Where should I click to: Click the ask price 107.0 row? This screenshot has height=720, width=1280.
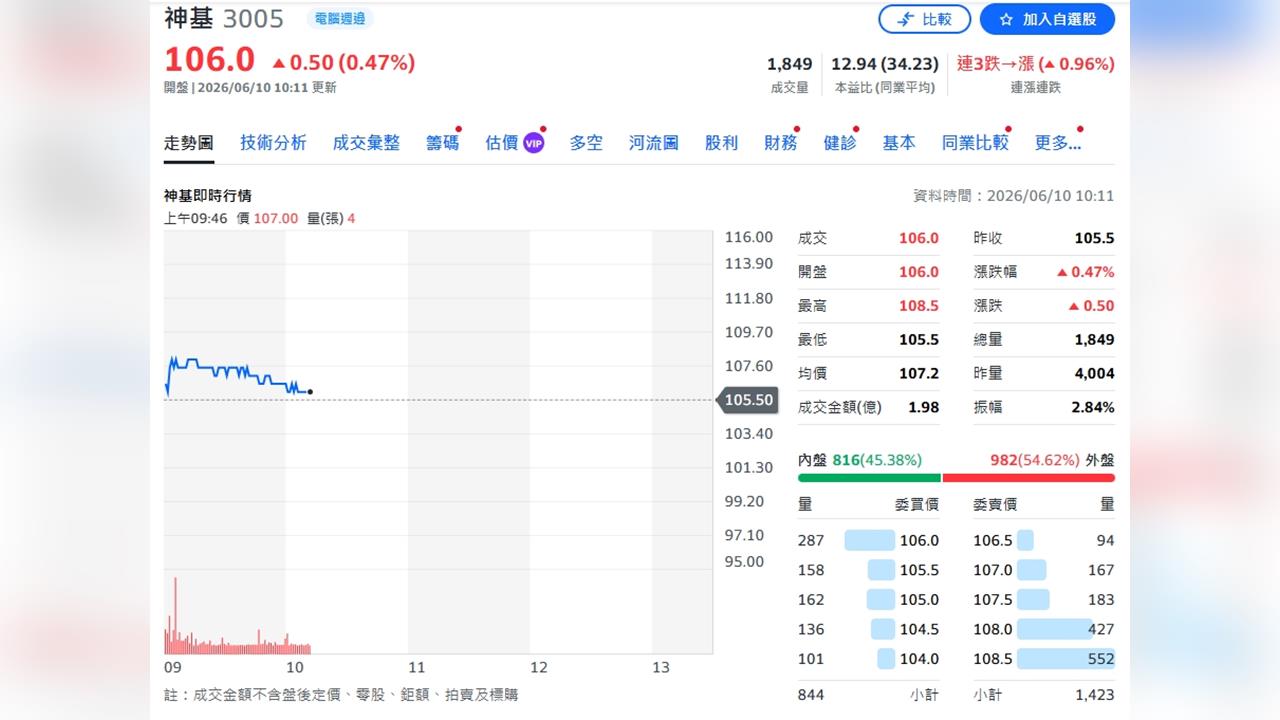[x=1044, y=570]
